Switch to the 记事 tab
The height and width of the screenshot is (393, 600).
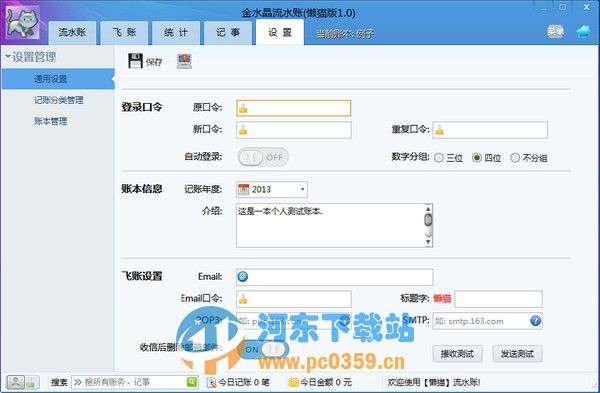[228, 33]
